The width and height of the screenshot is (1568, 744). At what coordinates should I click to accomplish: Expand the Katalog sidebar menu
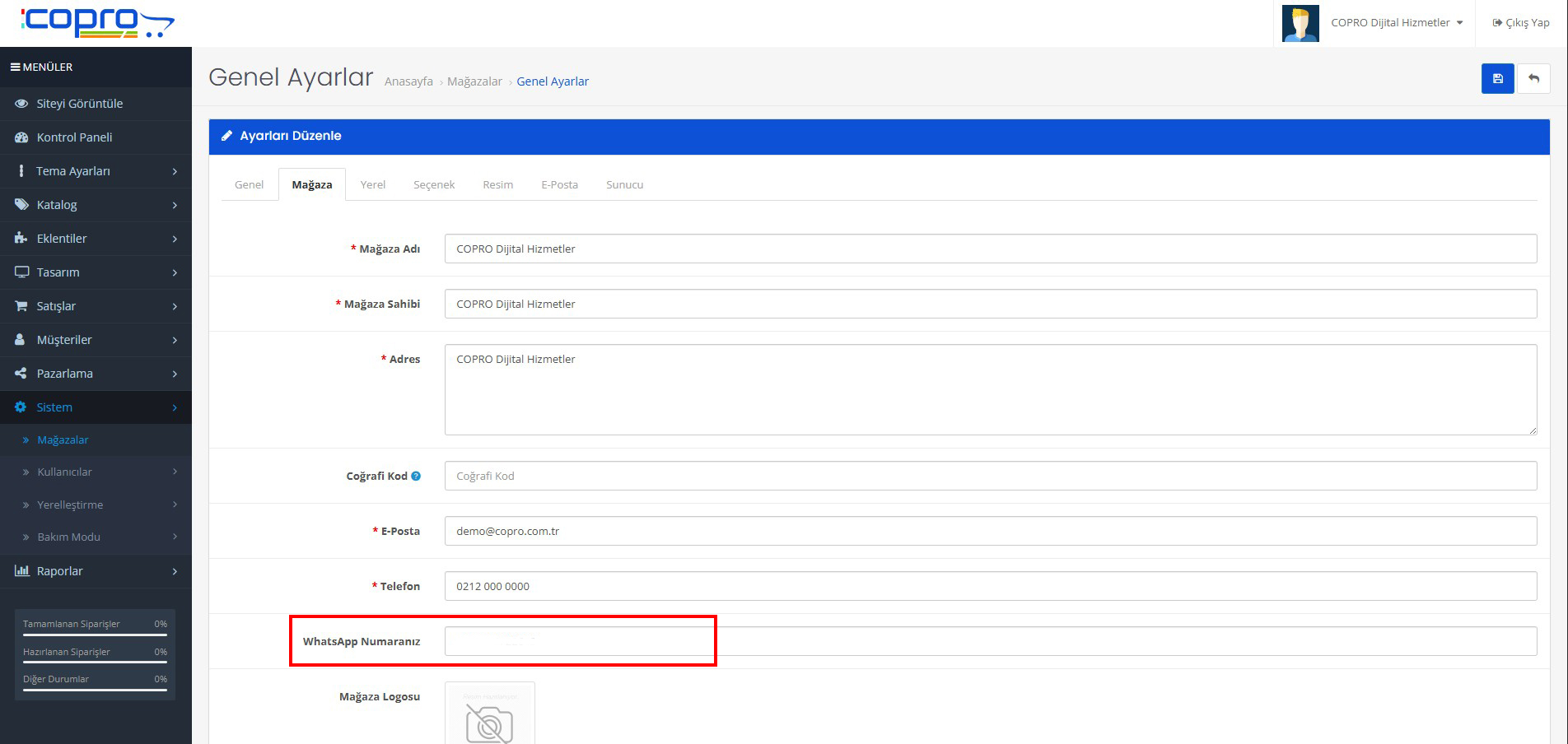point(96,205)
